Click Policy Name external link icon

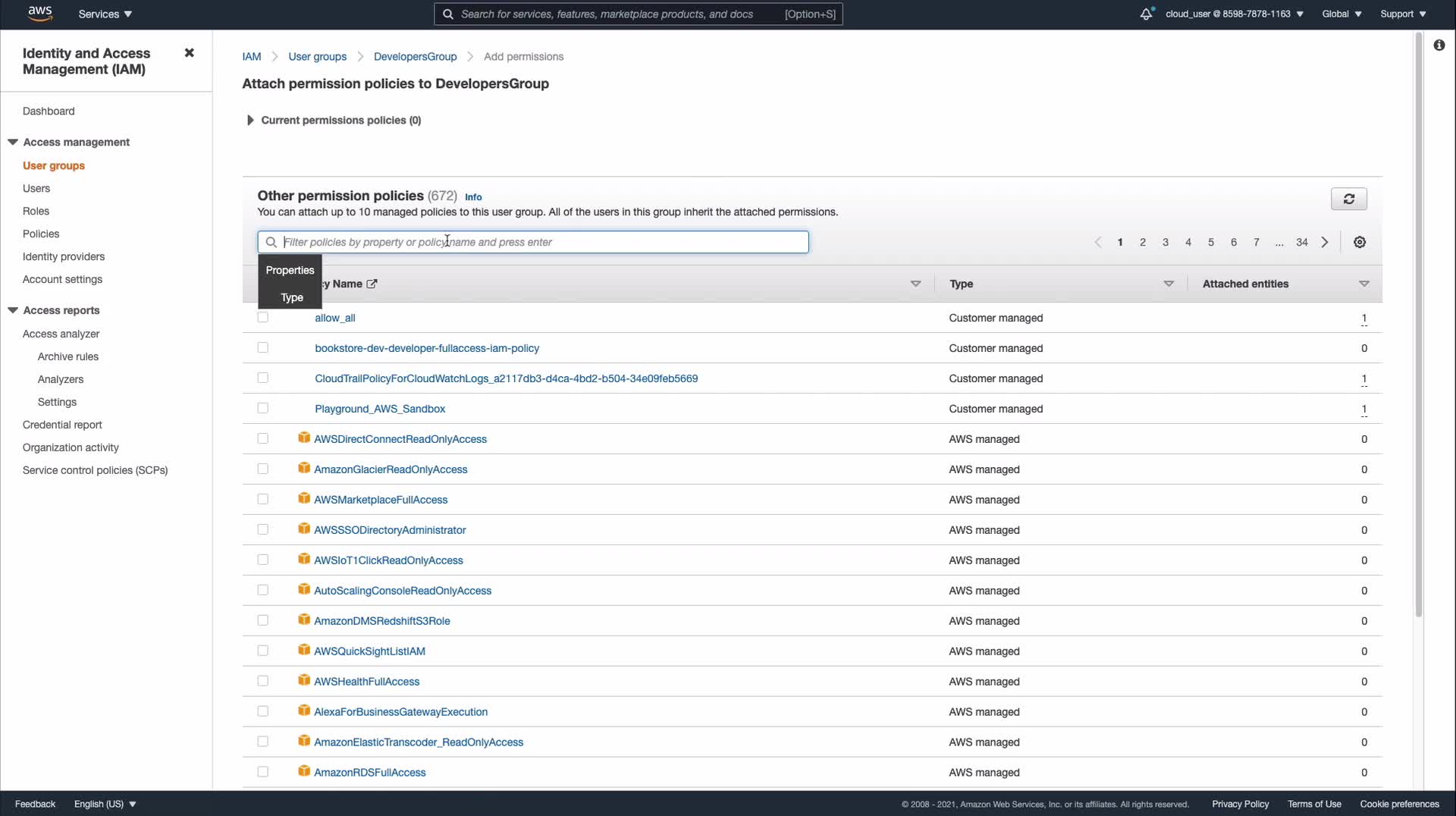coord(372,284)
